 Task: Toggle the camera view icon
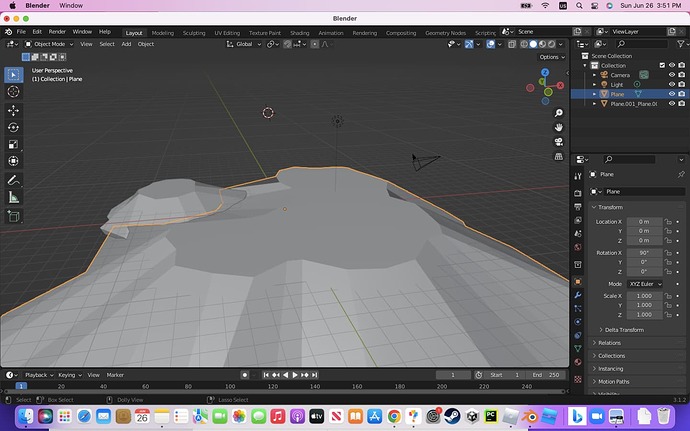click(558, 142)
